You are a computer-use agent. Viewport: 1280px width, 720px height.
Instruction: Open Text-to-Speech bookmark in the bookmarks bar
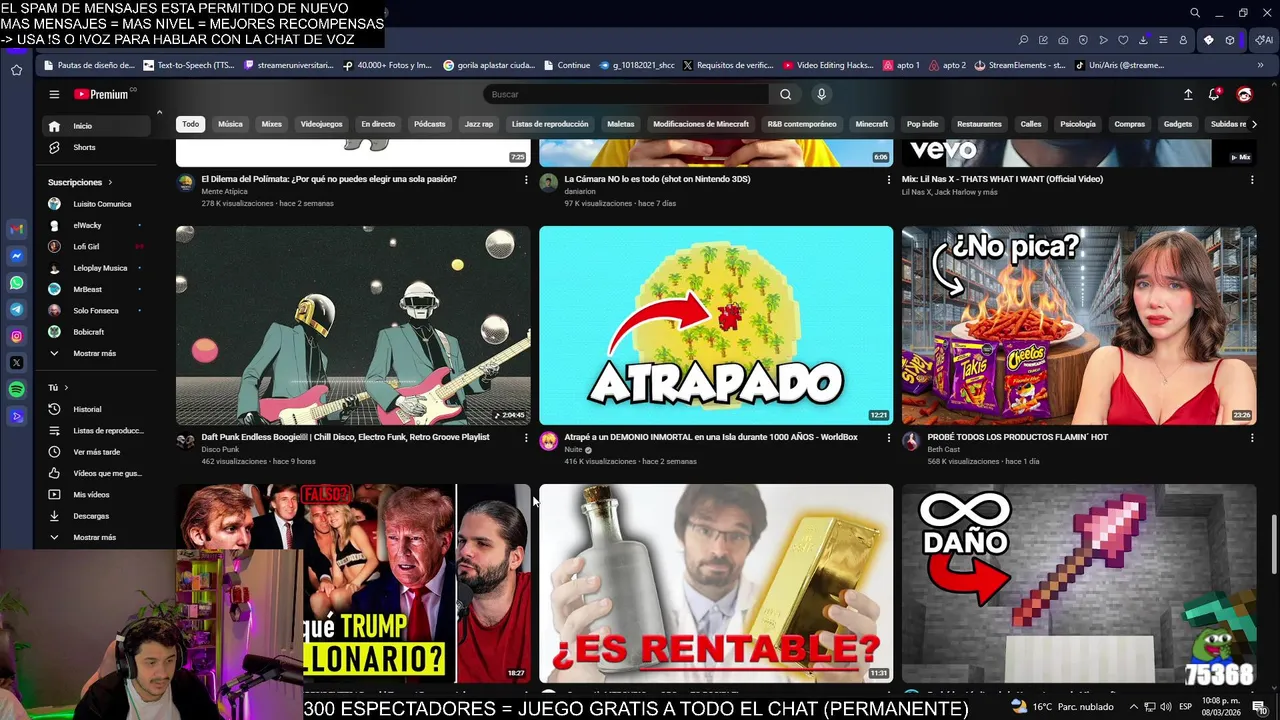(189, 65)
